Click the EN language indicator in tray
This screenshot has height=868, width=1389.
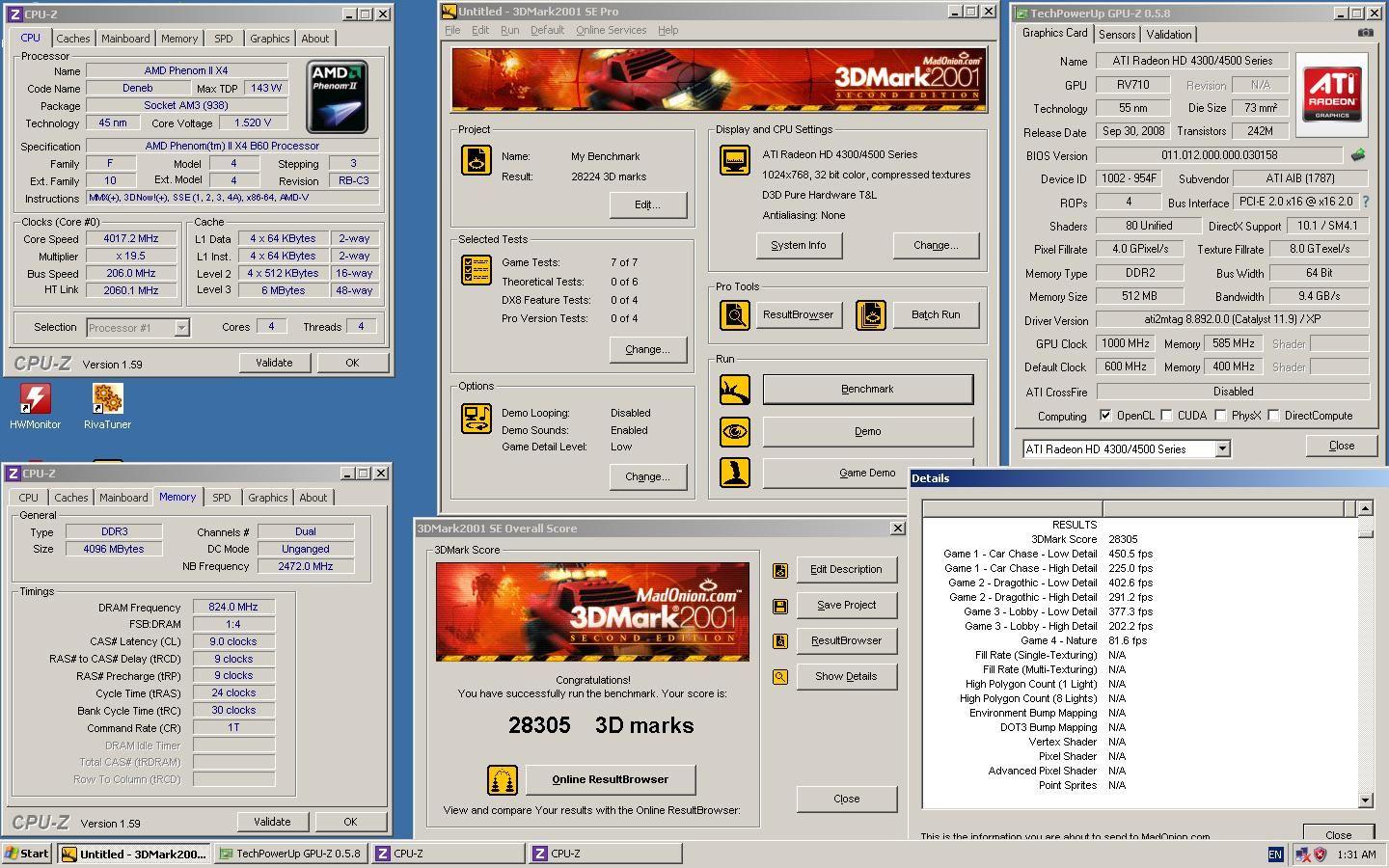tap(1275, 854)
